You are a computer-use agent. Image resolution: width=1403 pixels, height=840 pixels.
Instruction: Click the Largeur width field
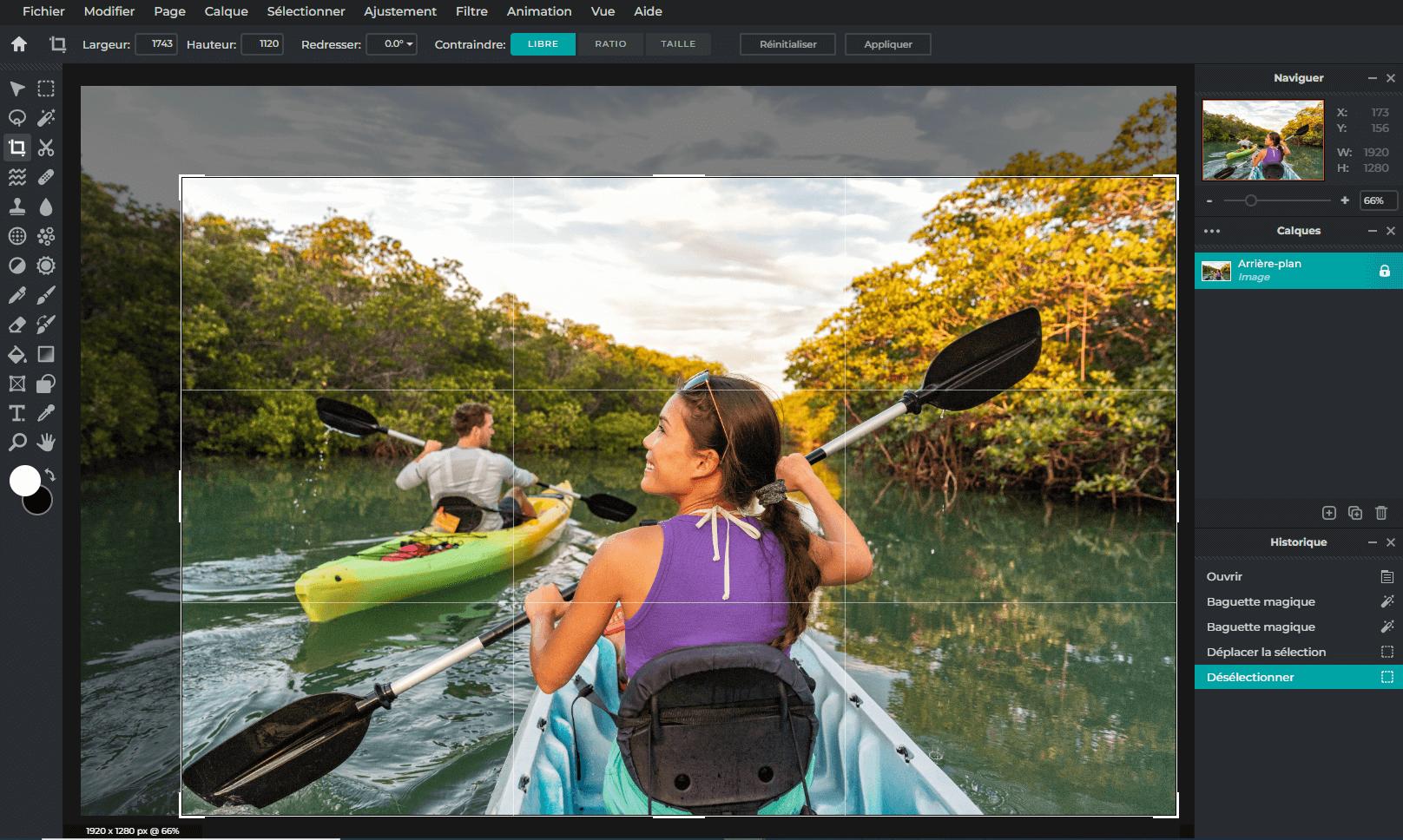pos(156,44)
